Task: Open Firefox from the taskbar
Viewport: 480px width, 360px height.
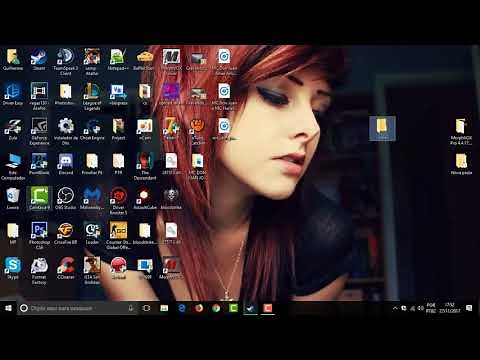Action: (199, 308)
